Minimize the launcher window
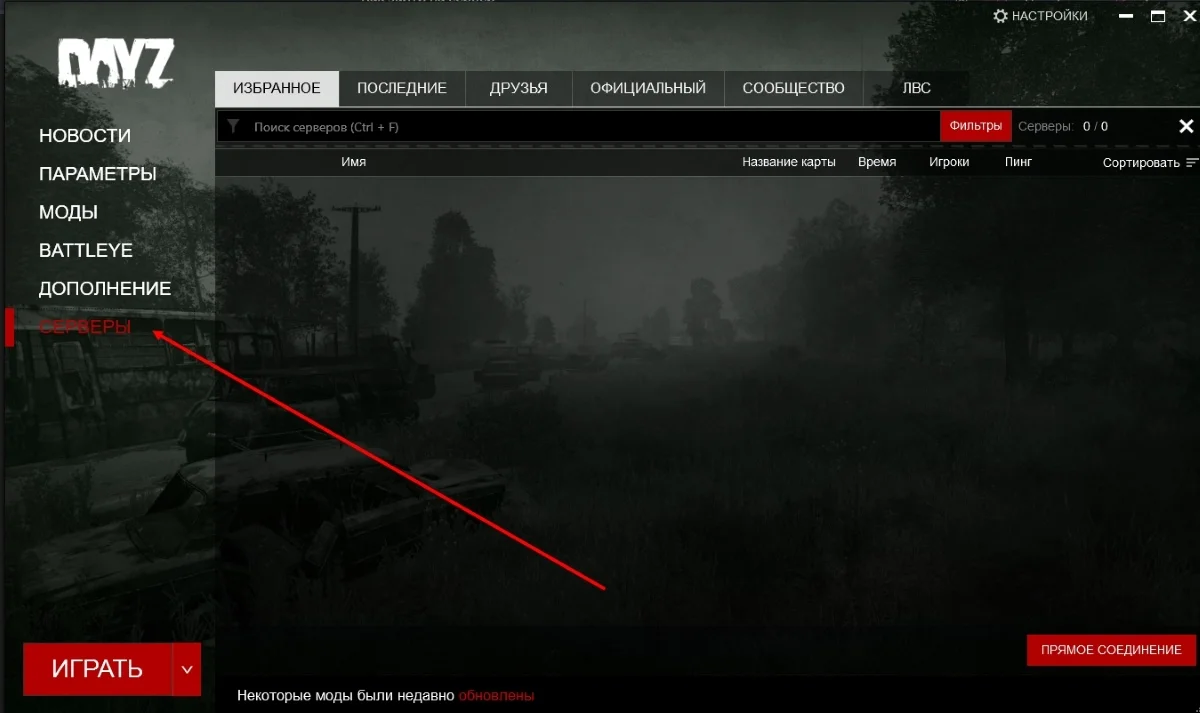This screenshot has width=1200, height=713. (x=1128, y=16)
